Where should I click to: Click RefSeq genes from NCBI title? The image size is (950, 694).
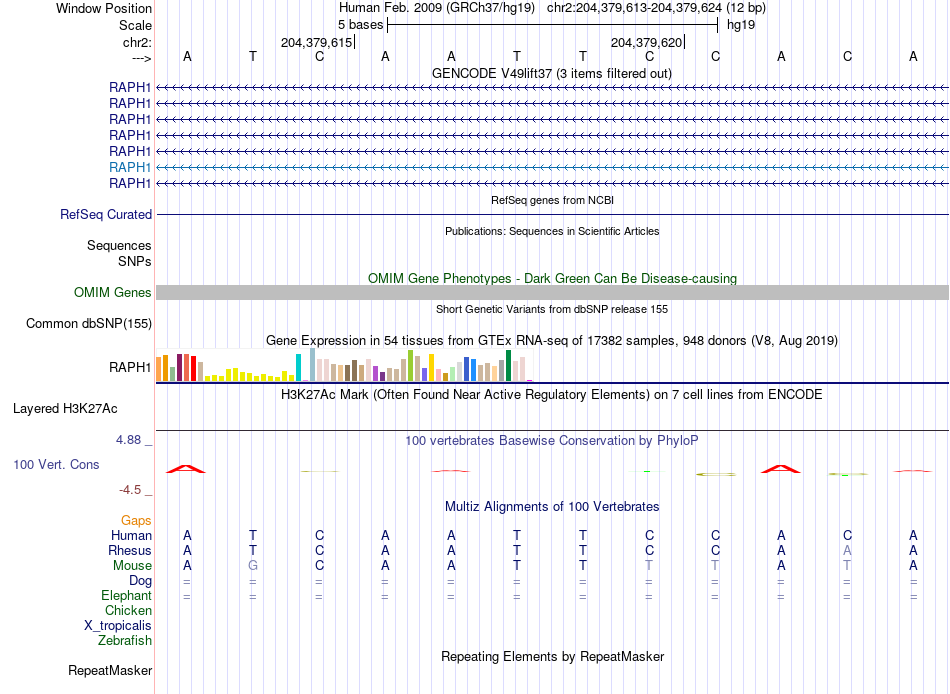(553, 200)
